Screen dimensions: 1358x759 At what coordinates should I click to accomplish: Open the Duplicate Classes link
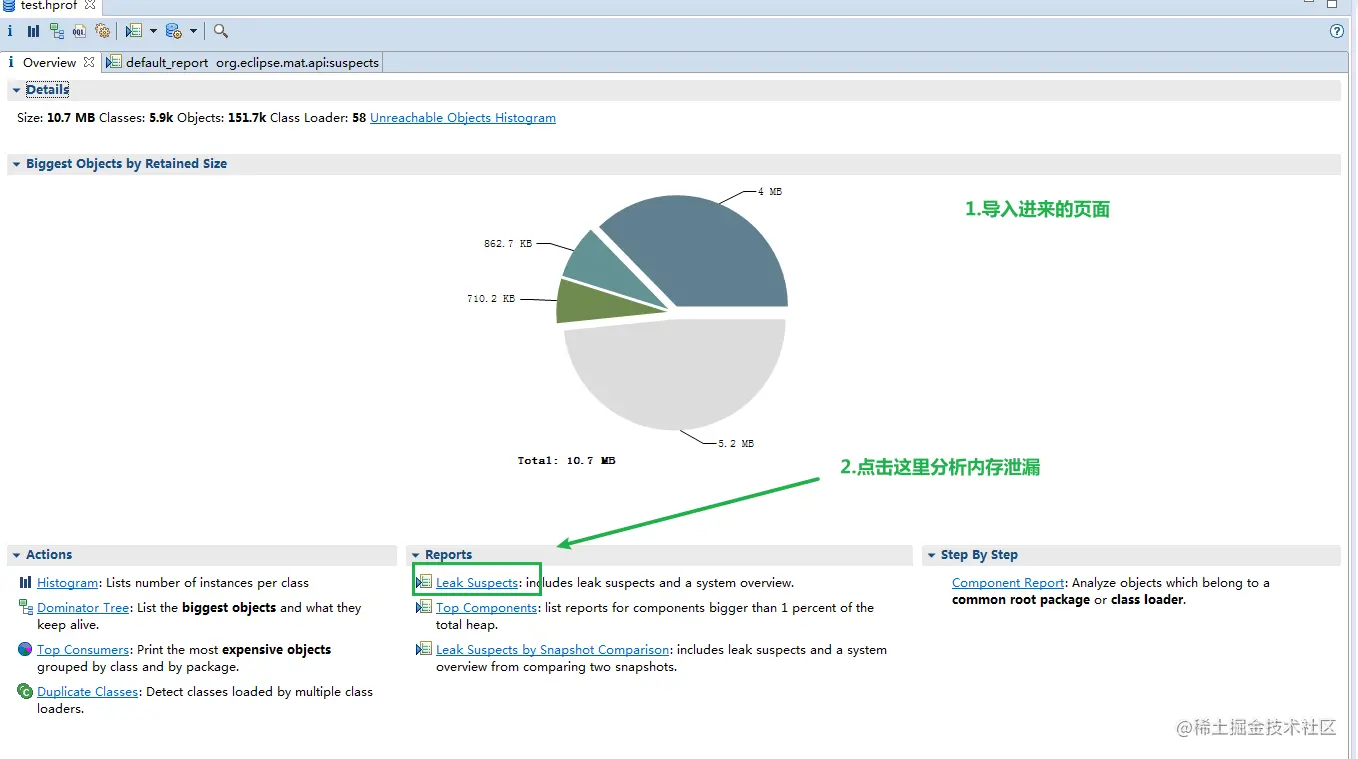pyautogui.click(x=88, y=692)
